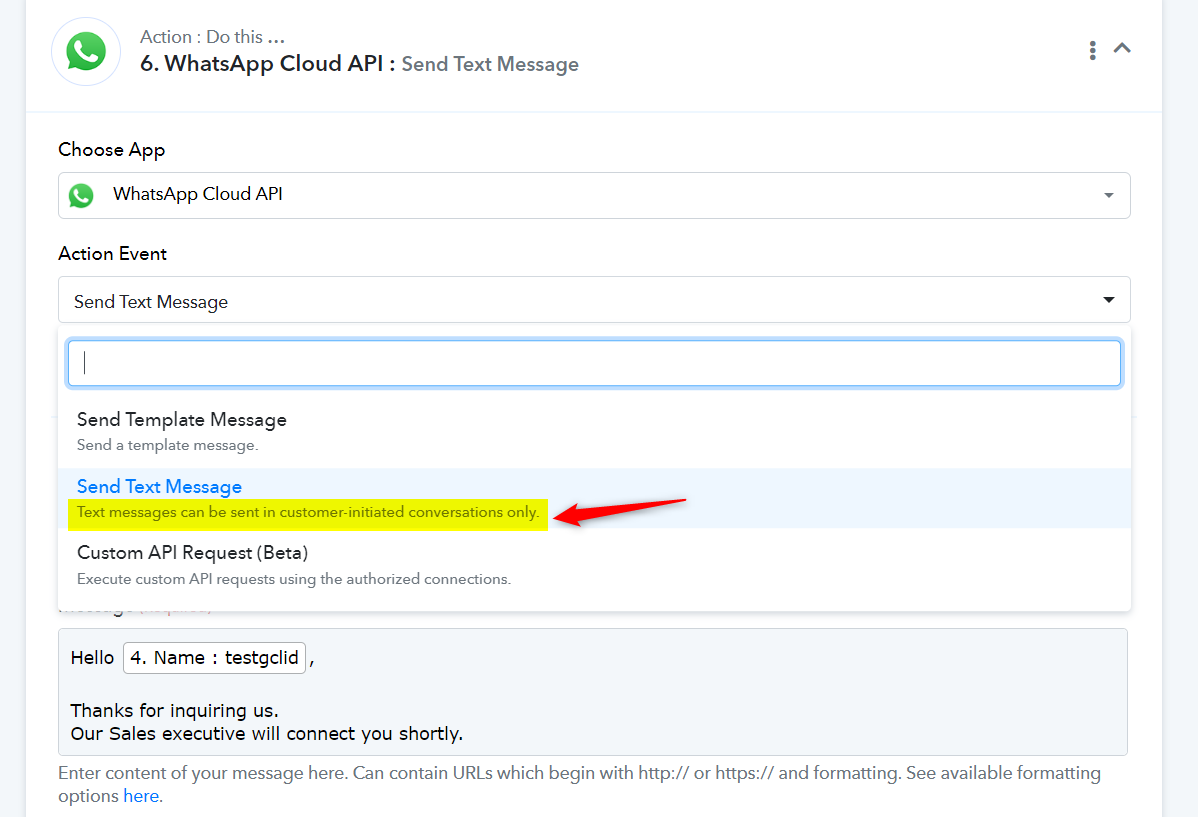
Task: Focus the action event search box
Action: coord(594,363)
